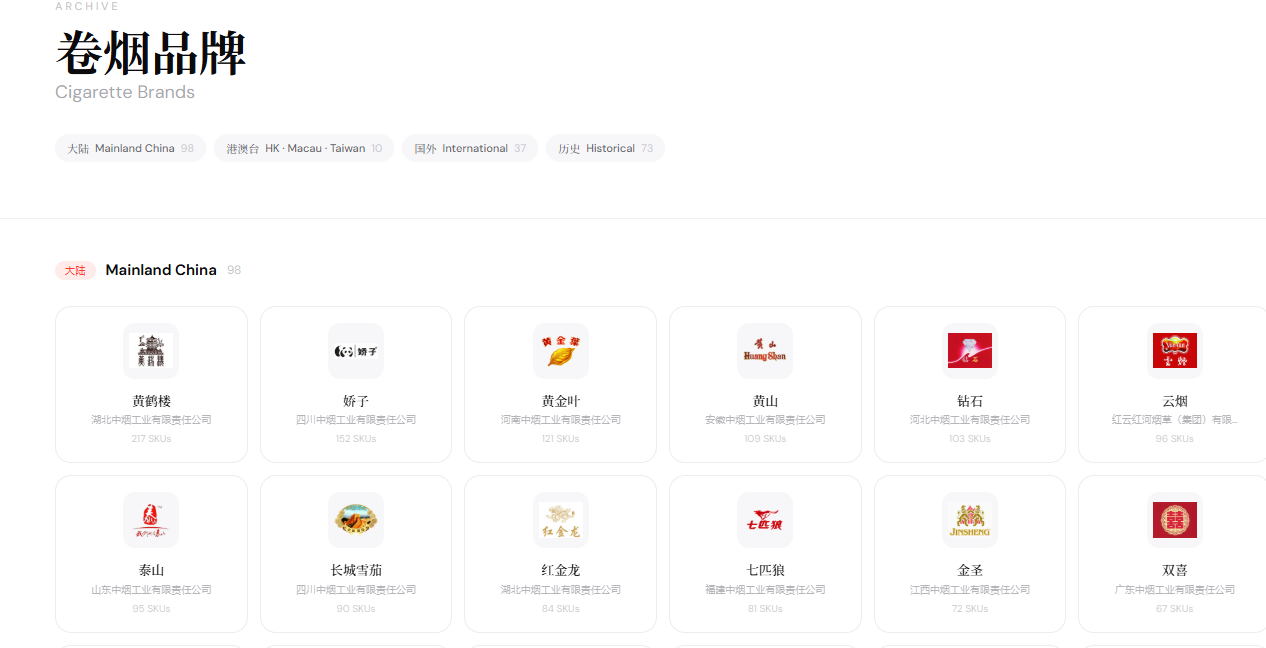1266x648 pixels.
Task: Click the 81 SKUs count text
Action: coord(765,609)
